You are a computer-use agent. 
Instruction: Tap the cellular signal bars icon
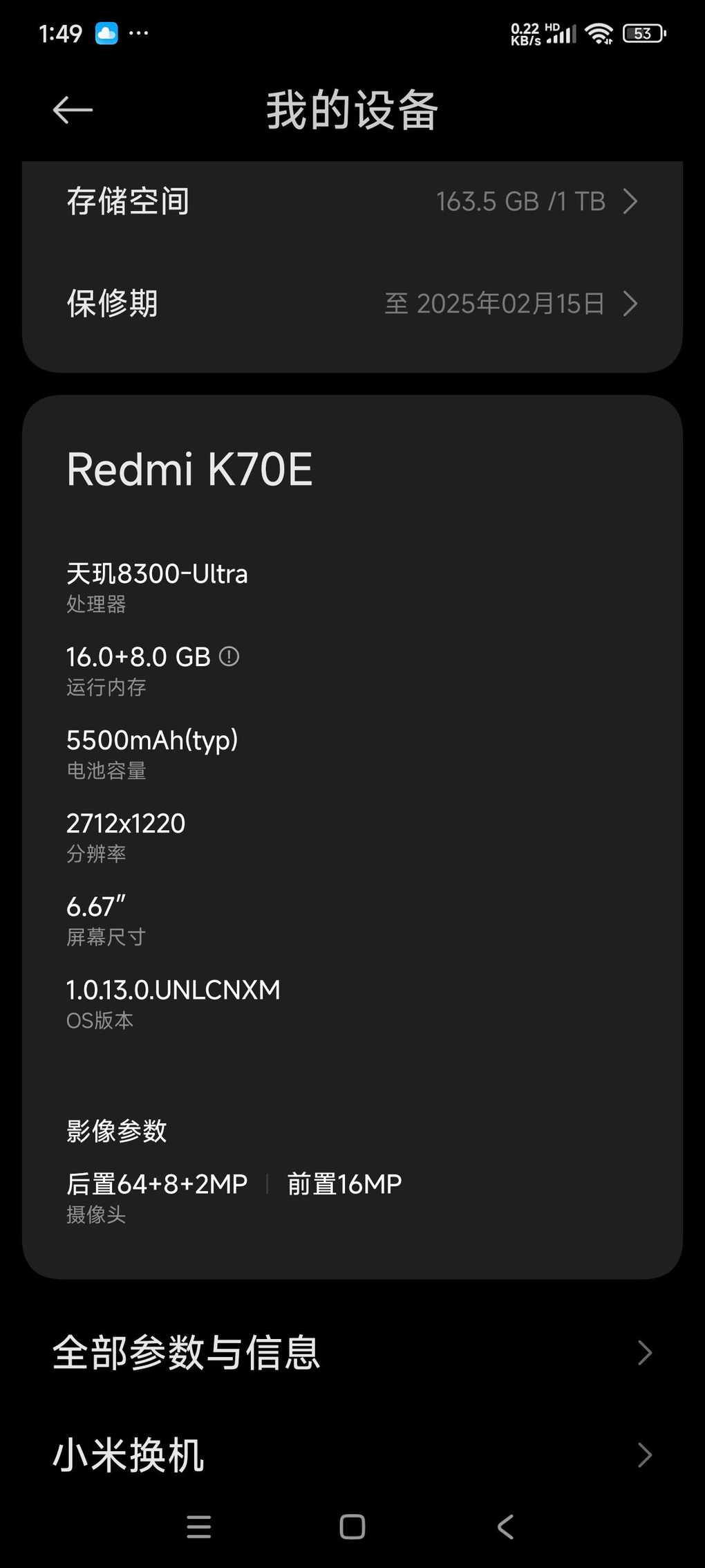click(x=561, y=34)
